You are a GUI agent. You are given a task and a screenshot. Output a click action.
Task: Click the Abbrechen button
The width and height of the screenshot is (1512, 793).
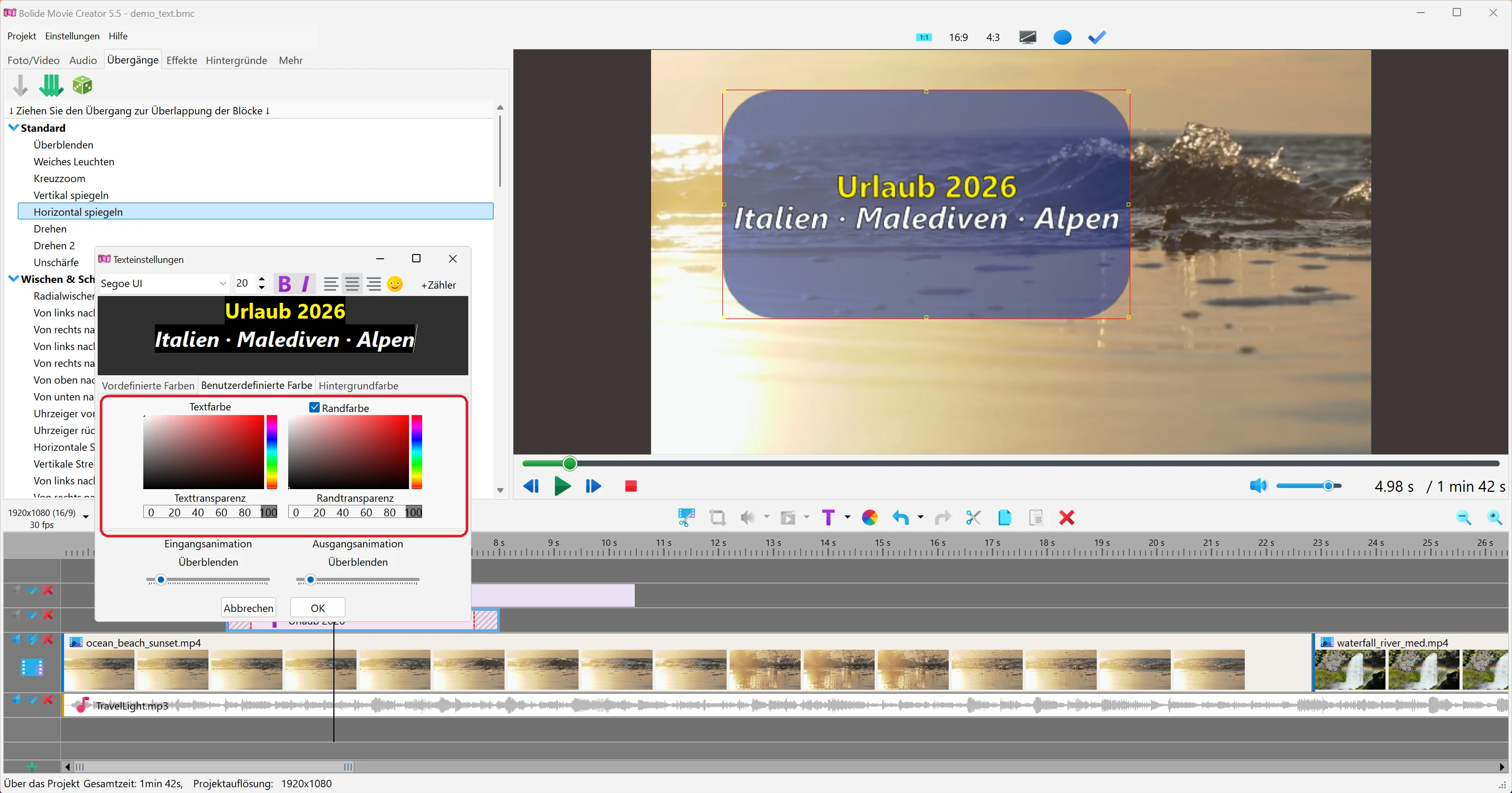click(x=248, y=608)
